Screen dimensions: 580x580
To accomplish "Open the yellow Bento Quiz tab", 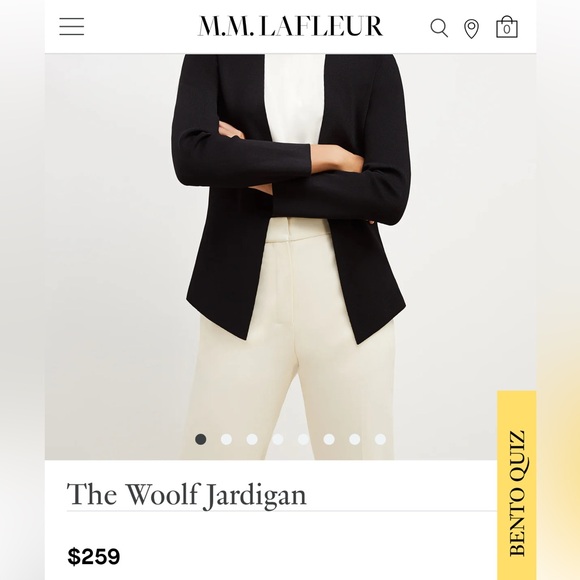I will click(x=517, y=485).
